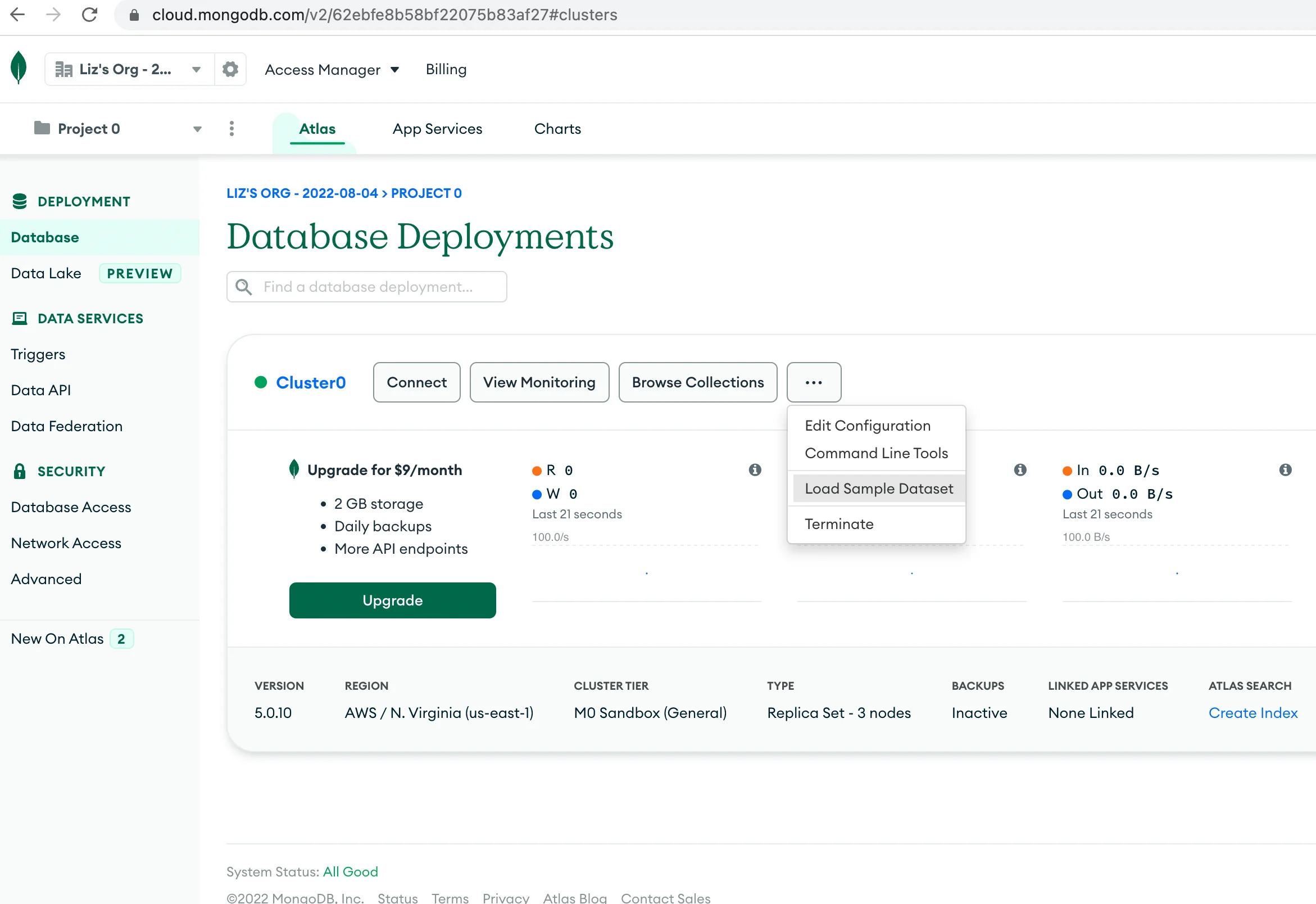Screen dimensions: 1316x904
Task: Open the Access Manager dropdown
Action: click(332, 70)
